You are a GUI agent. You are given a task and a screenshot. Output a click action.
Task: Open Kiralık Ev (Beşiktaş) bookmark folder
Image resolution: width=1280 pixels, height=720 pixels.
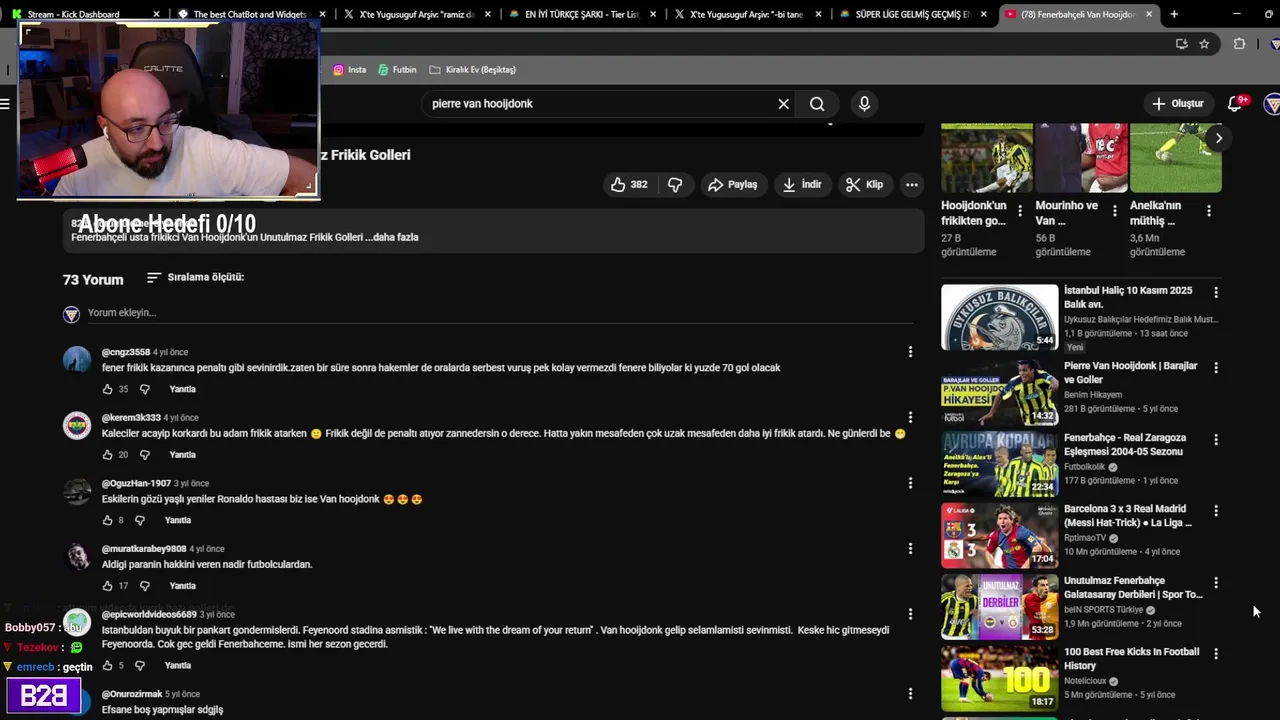[472, 70]
